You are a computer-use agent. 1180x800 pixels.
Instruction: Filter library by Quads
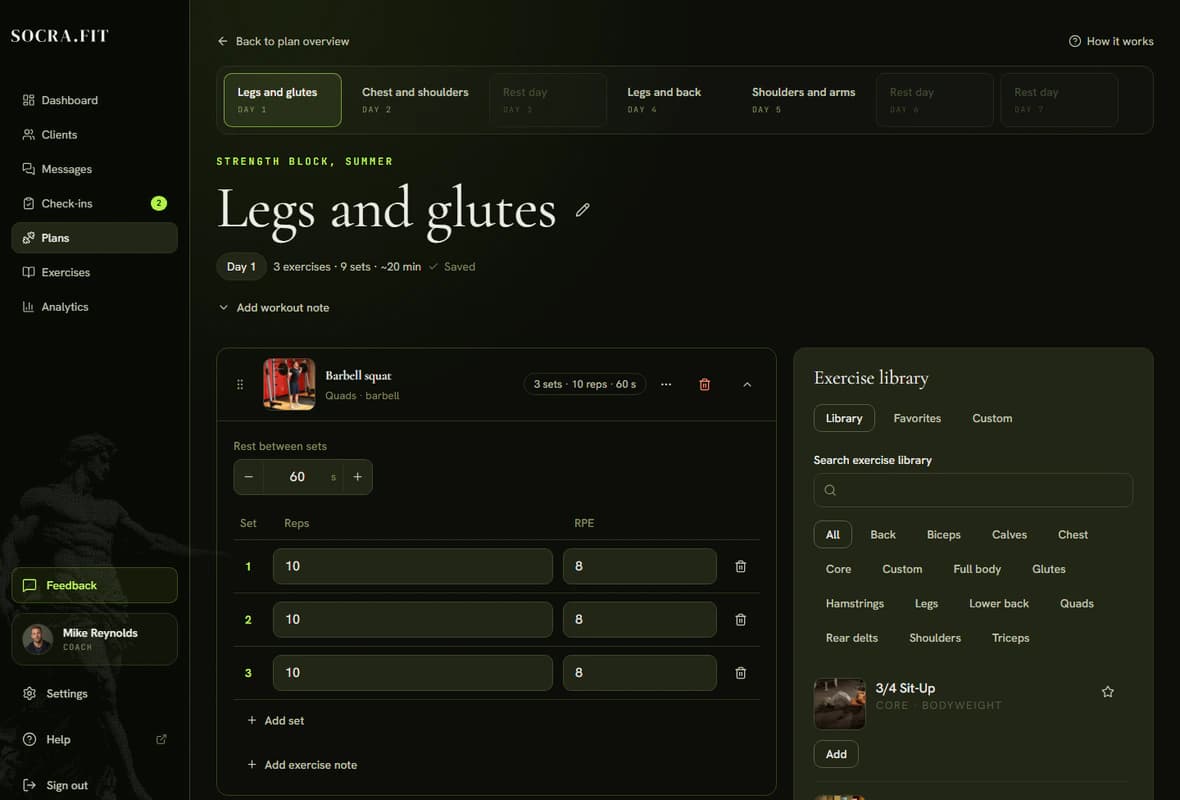click(1076, 604)
